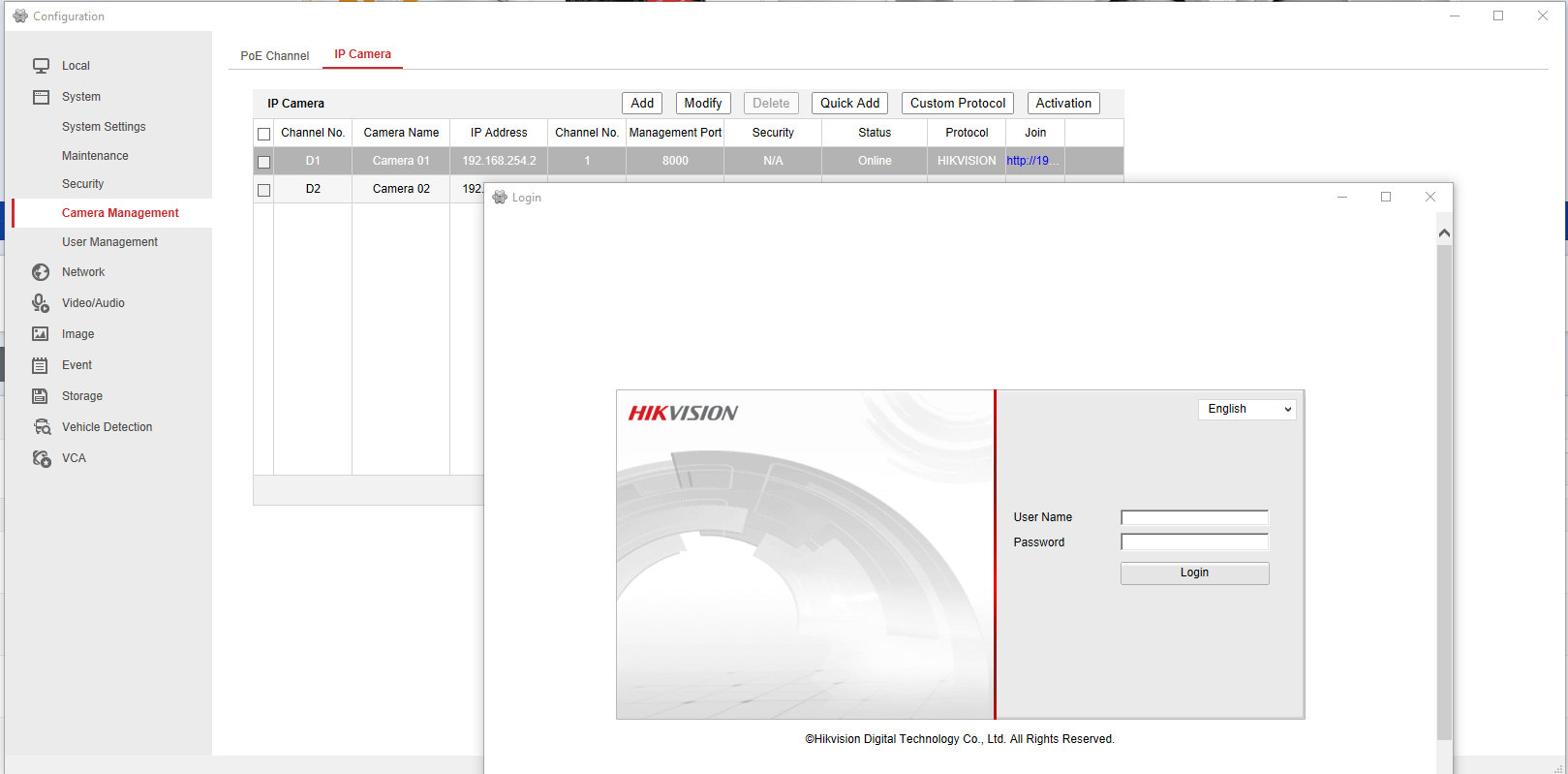
Task: Check the D2 Camera 02 row checkbox
Action: 263,190
